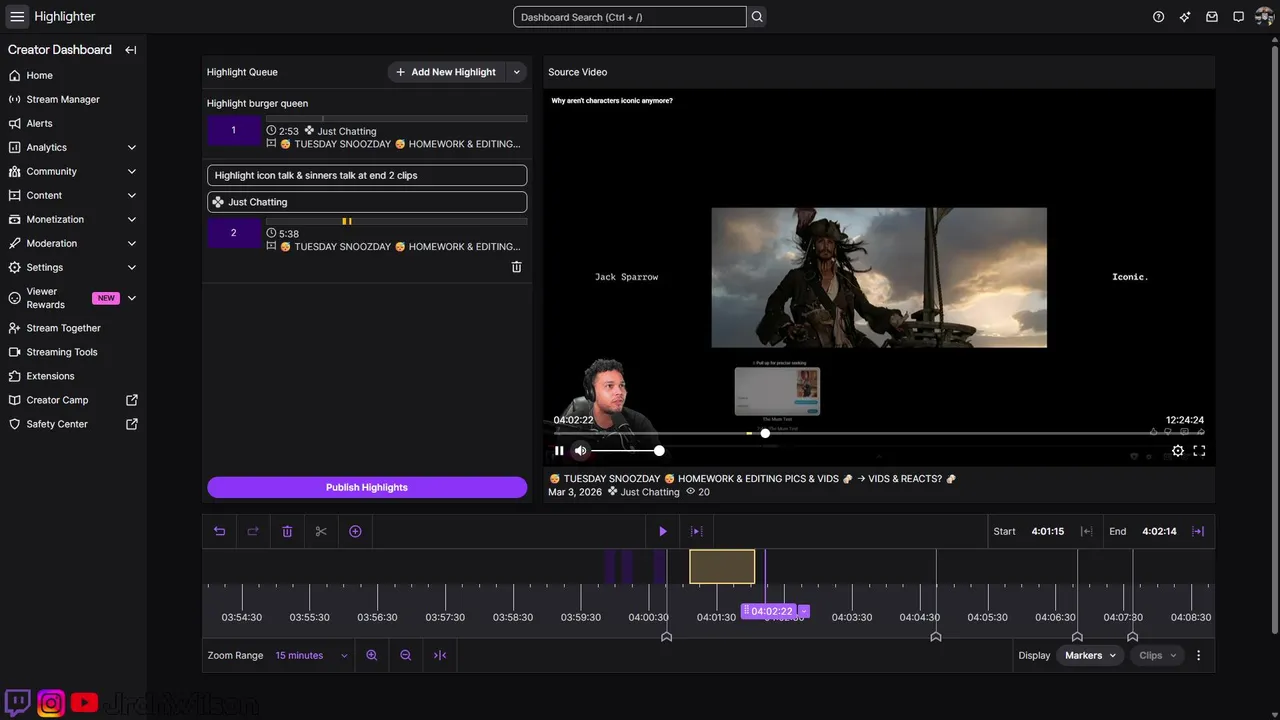Expand the Content sidebar section
The width and height of the screenshot is (1280, 720).
(x=132, y=195)
